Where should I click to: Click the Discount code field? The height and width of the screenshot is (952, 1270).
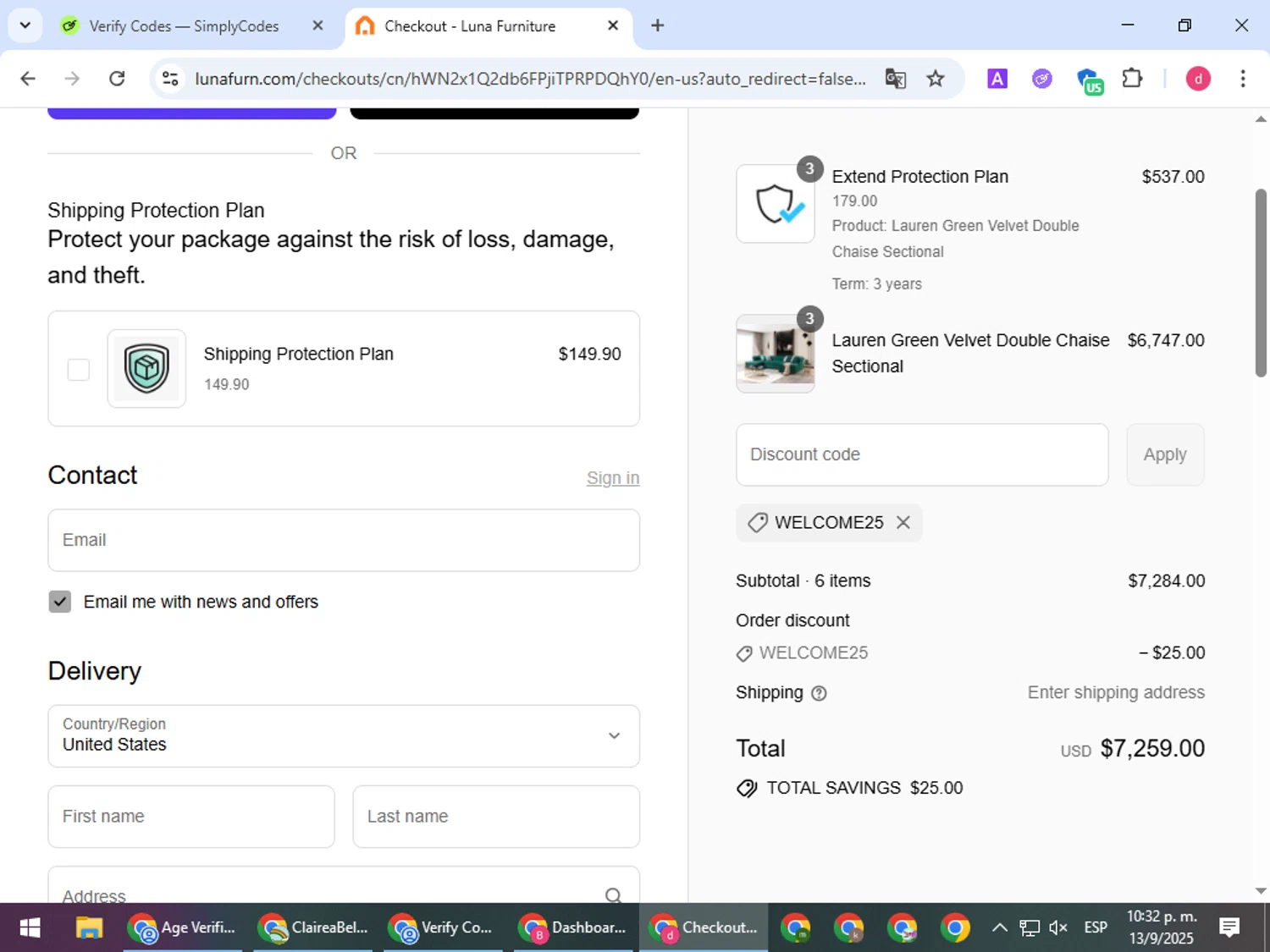[x=922, y=454]
